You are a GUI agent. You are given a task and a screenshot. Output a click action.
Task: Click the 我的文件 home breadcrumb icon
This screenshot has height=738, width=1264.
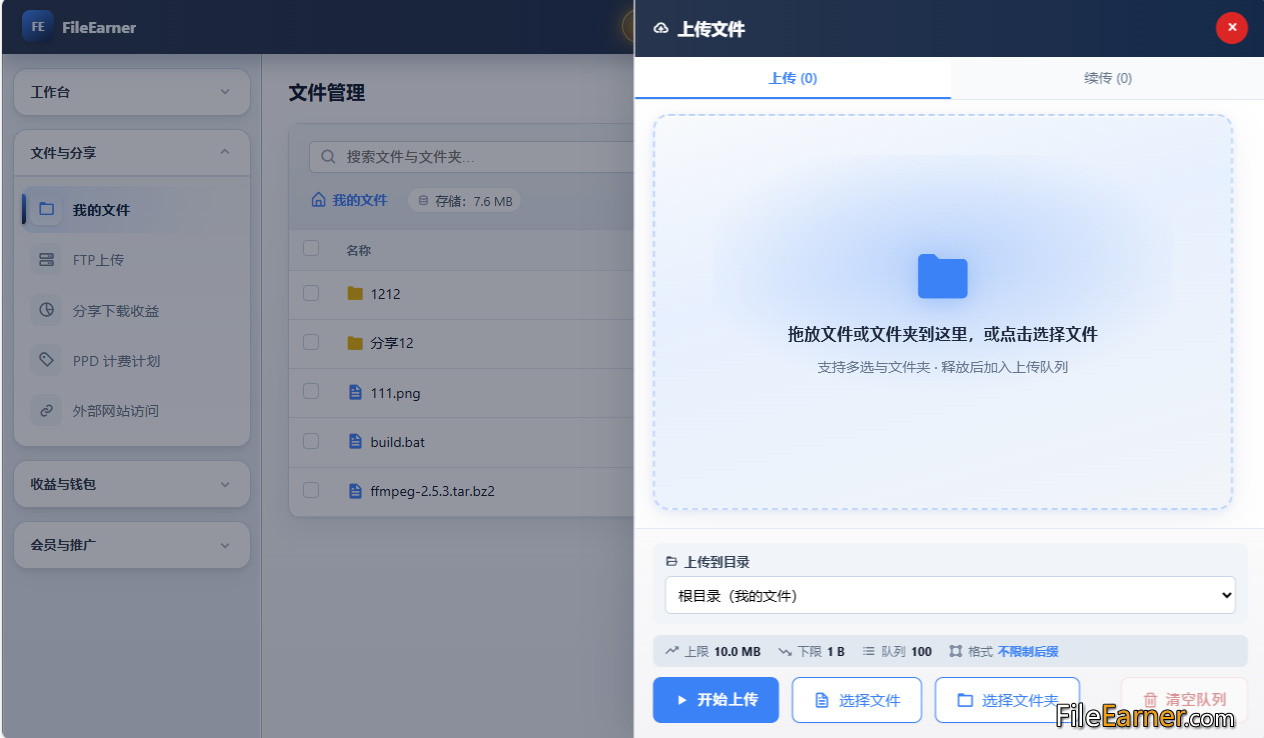(x=319, y=200)
